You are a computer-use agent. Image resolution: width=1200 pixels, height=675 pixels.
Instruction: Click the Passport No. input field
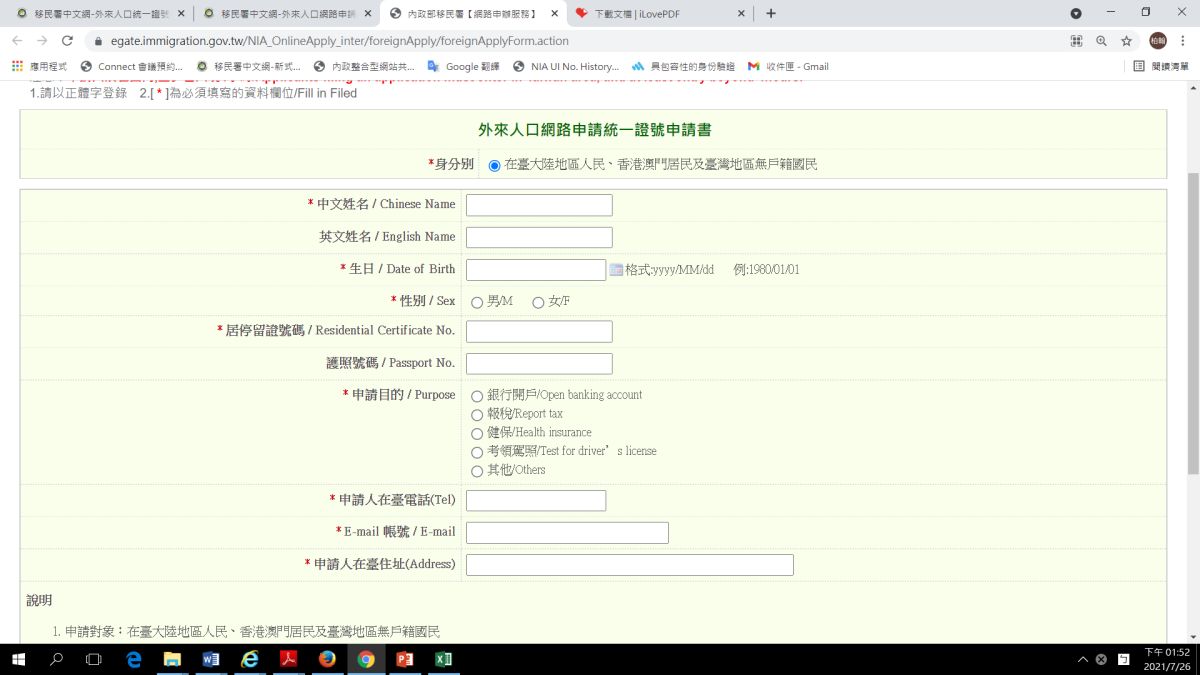[539, 364]
